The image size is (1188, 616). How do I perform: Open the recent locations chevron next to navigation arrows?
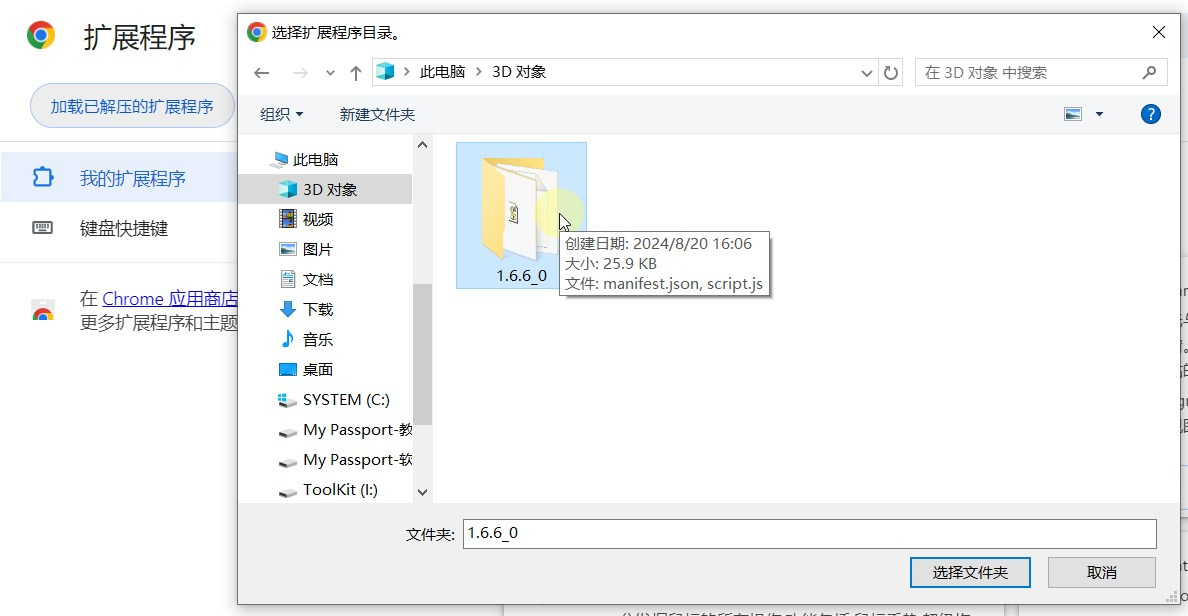tap(329, 71)
